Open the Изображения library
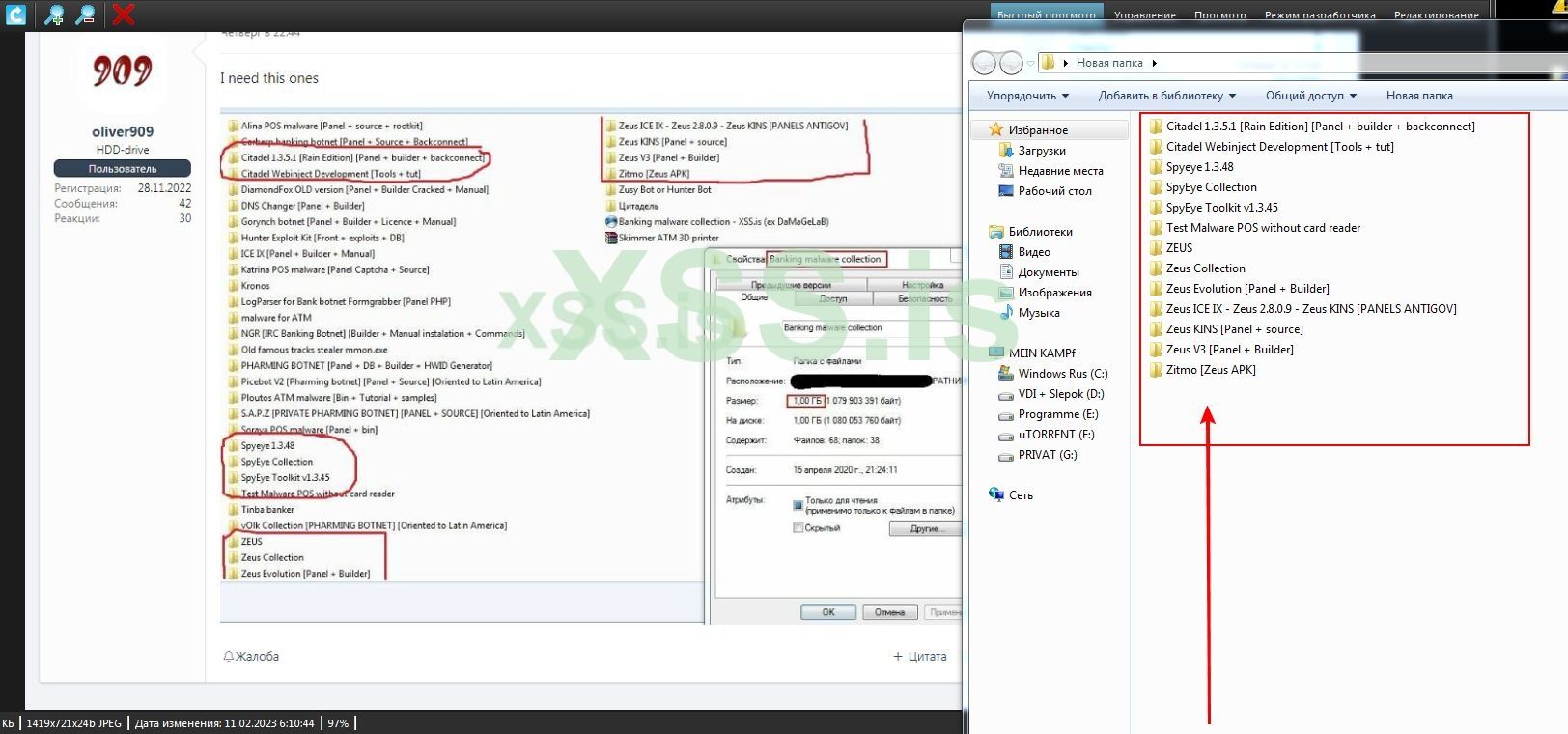The height and width of the screenshot is (734, 1568). click(1045, 292)
